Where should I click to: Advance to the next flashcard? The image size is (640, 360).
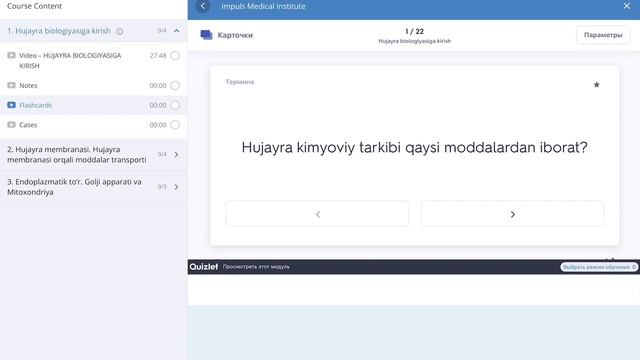coord(512,213)
